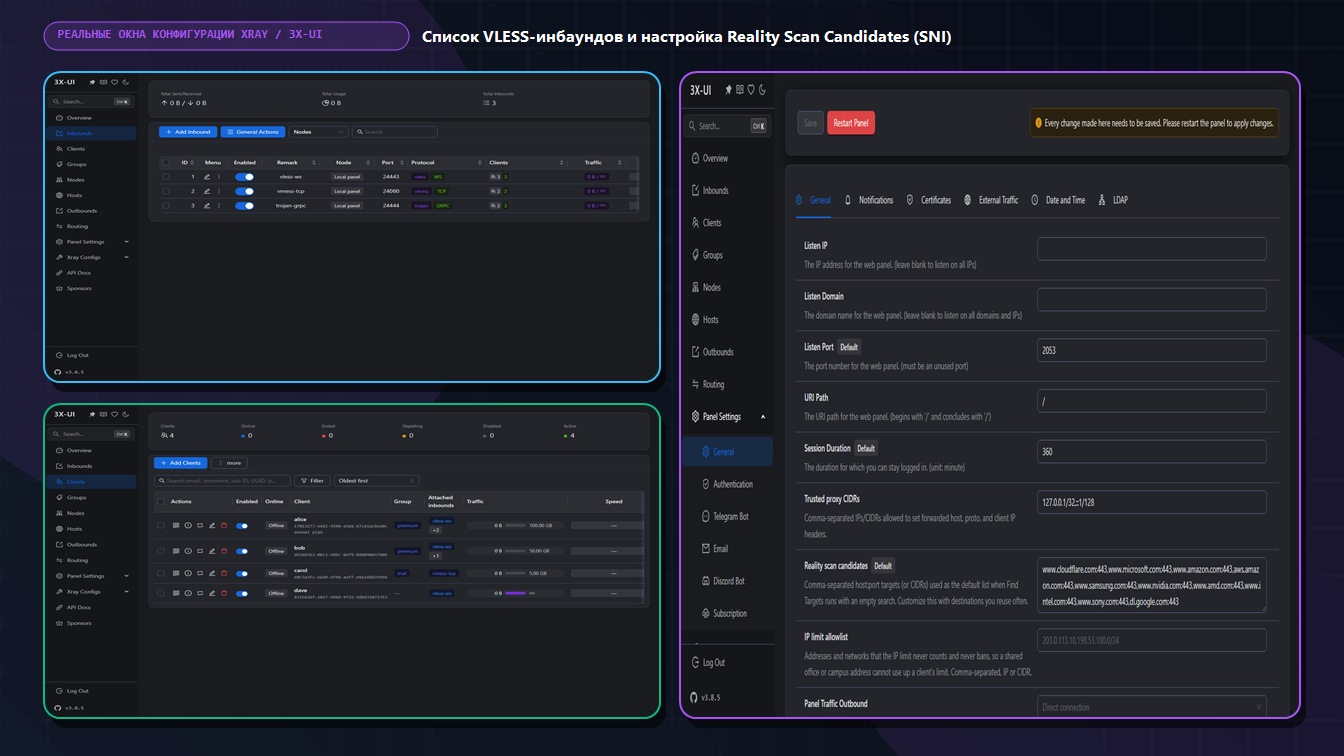Image resolution: width=1344 pixels, height=756 pixels.
Task: Click the Log Out icon in the settings panel sidebar
Action: click(x=695, y=662)
